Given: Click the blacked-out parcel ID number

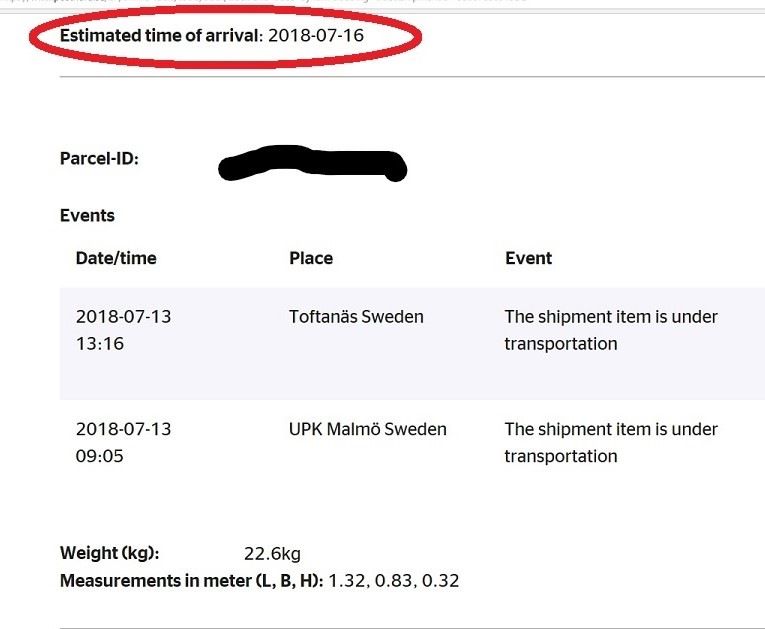Looking at the screenshot, I should [312, 165].
